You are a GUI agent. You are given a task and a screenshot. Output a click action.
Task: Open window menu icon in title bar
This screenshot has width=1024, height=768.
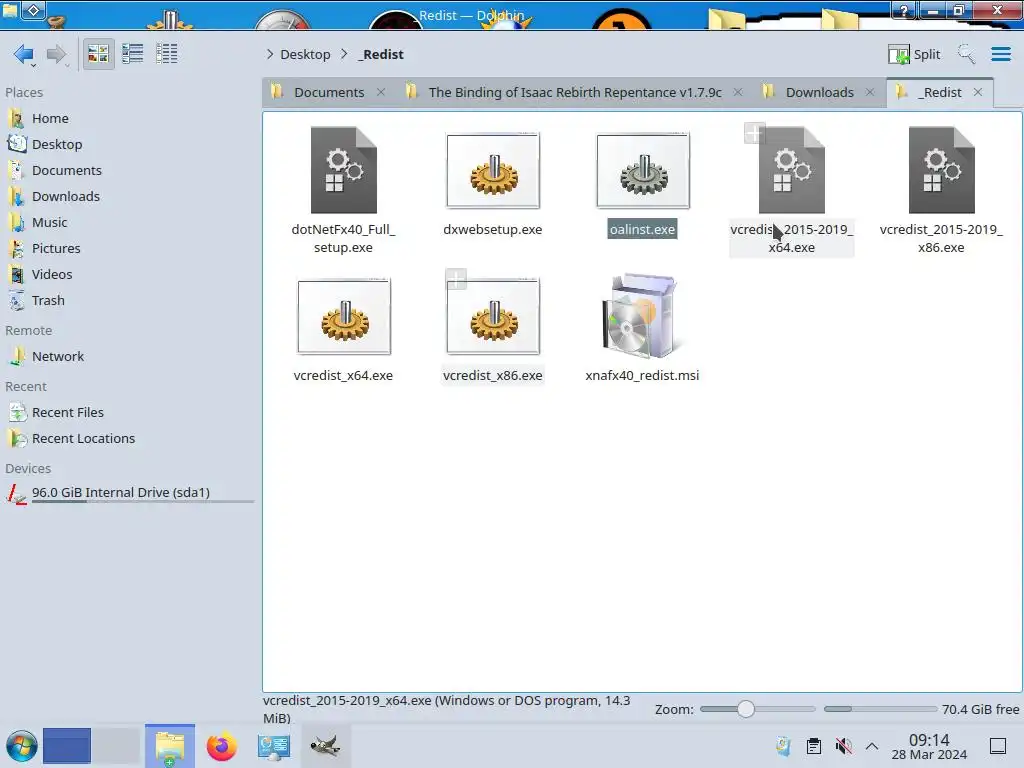point(10,9)
